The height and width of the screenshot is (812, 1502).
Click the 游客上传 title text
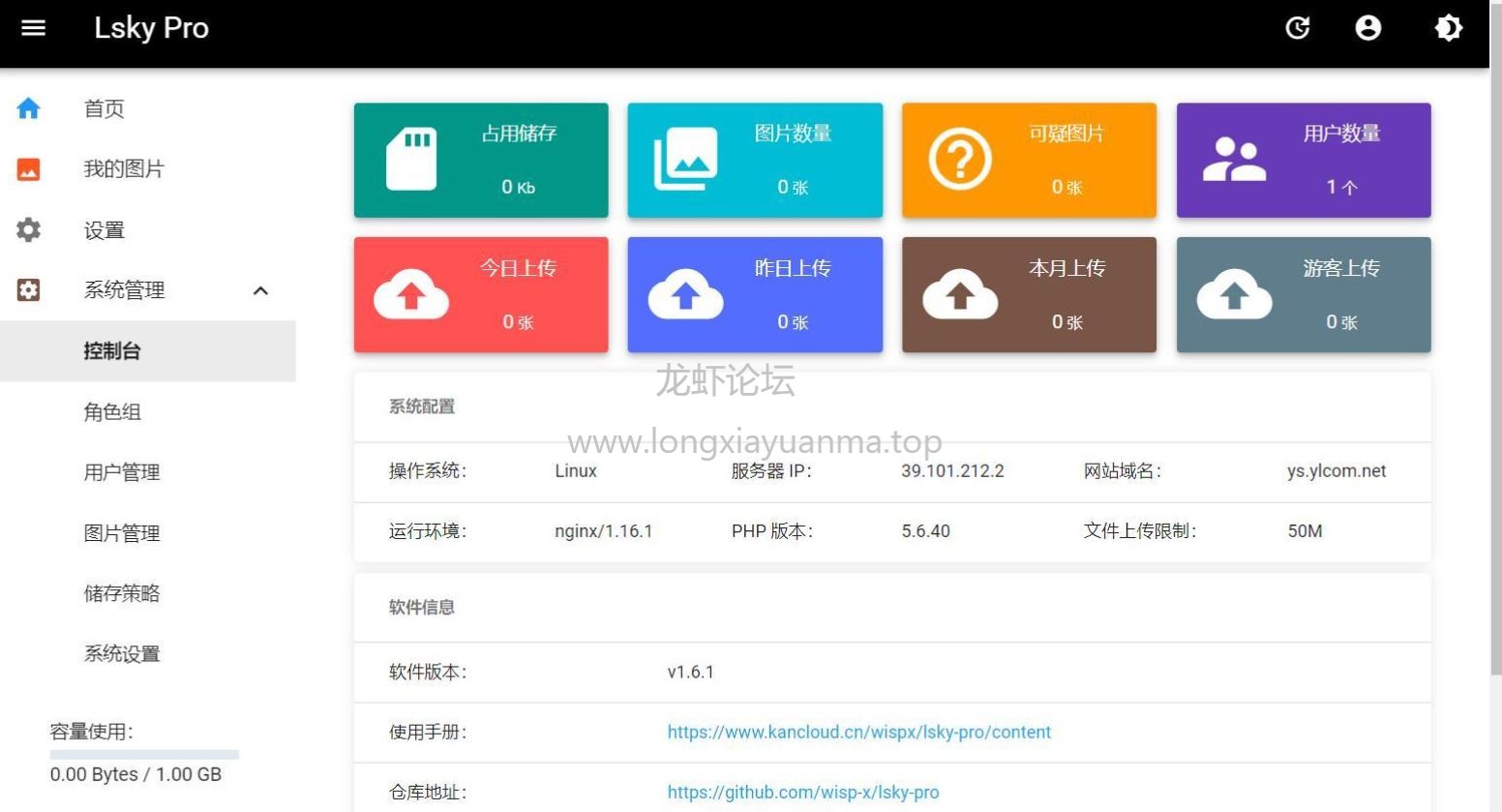pyautogui.click(x=1341, y=268)
